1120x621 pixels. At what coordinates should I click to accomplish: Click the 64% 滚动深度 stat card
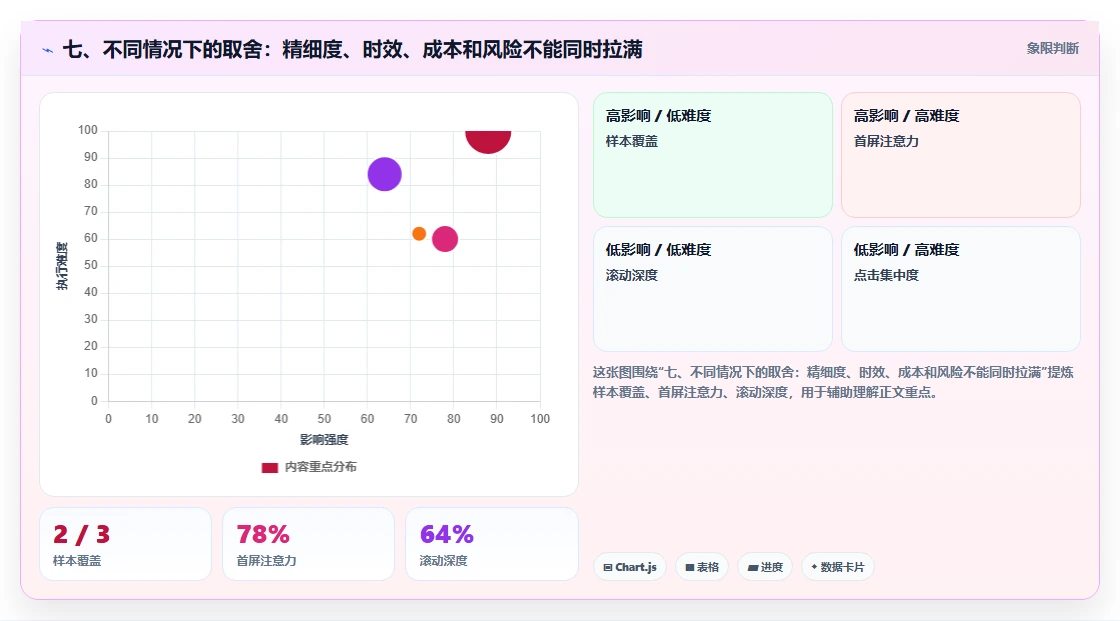tap(491, 544)
